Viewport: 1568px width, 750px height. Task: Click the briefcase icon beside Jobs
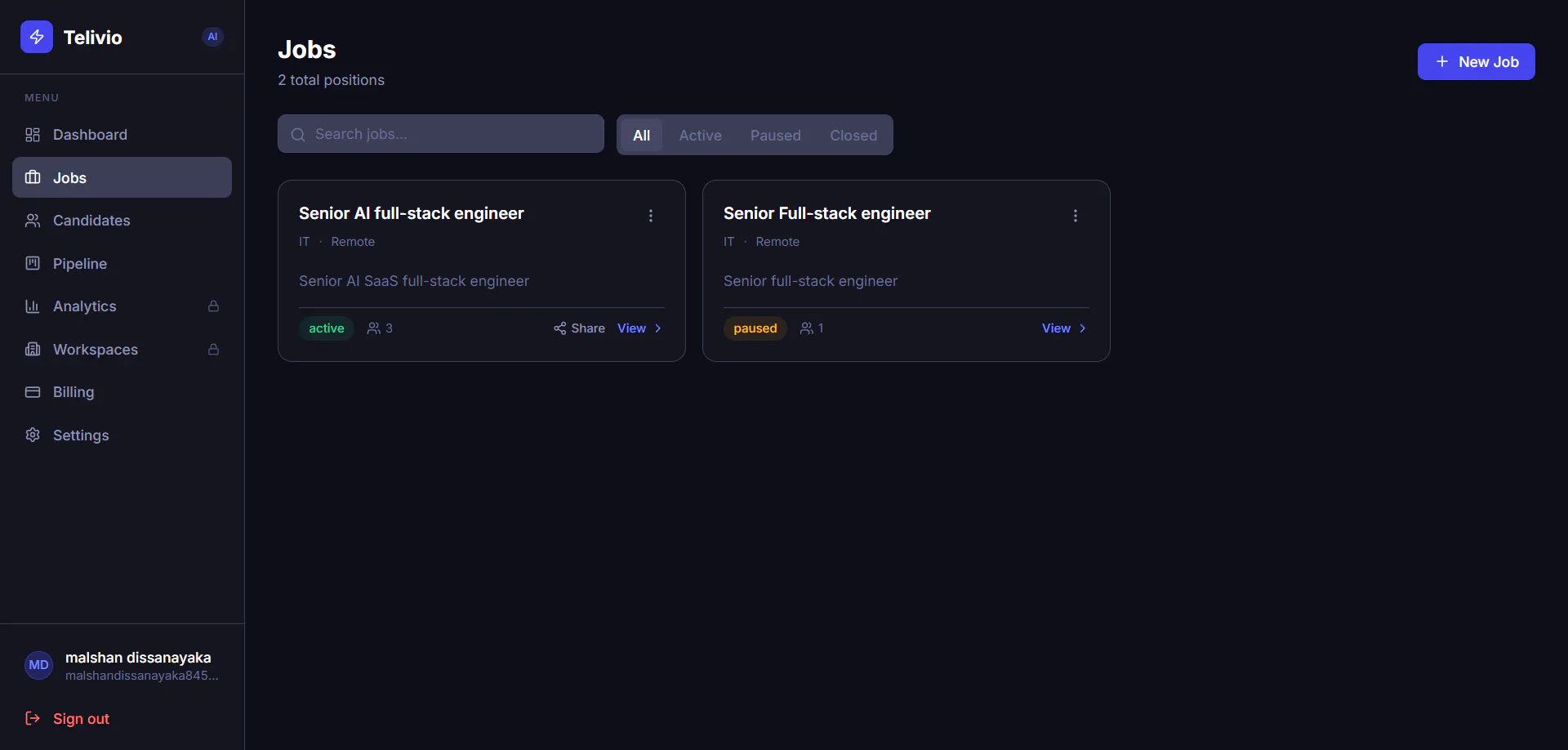(x=33, y=177)
